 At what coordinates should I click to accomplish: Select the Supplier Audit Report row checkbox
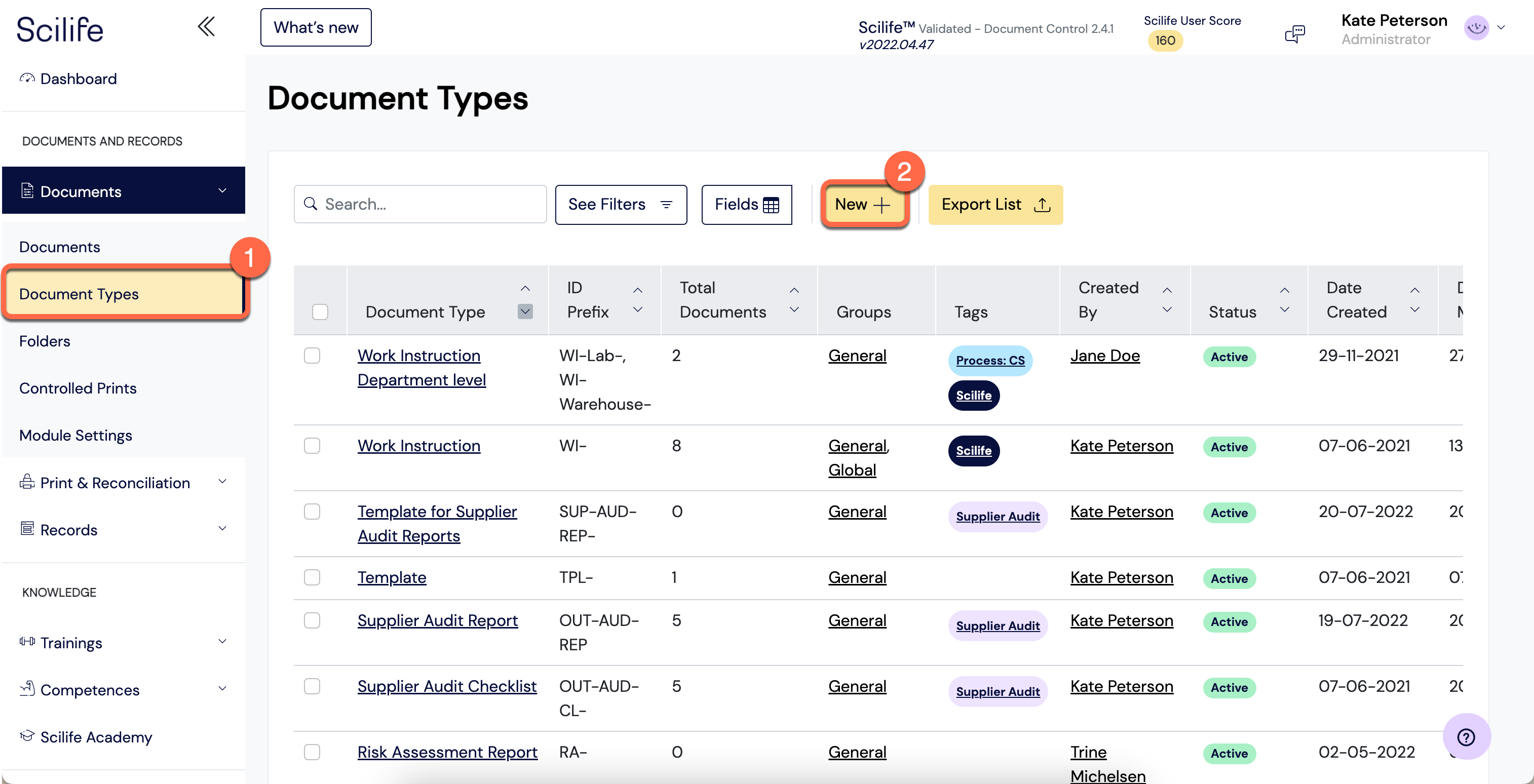[312, 620]
